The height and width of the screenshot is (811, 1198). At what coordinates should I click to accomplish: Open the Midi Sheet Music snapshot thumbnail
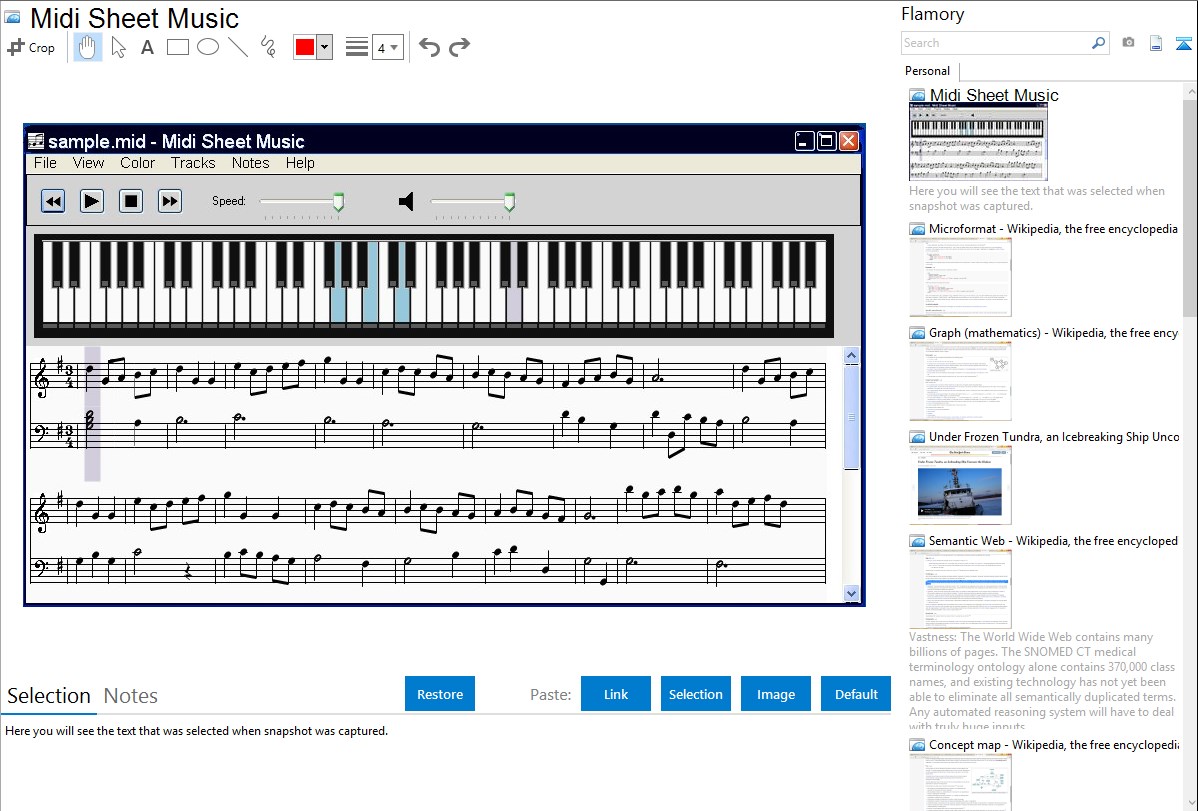tap(978, 143)
